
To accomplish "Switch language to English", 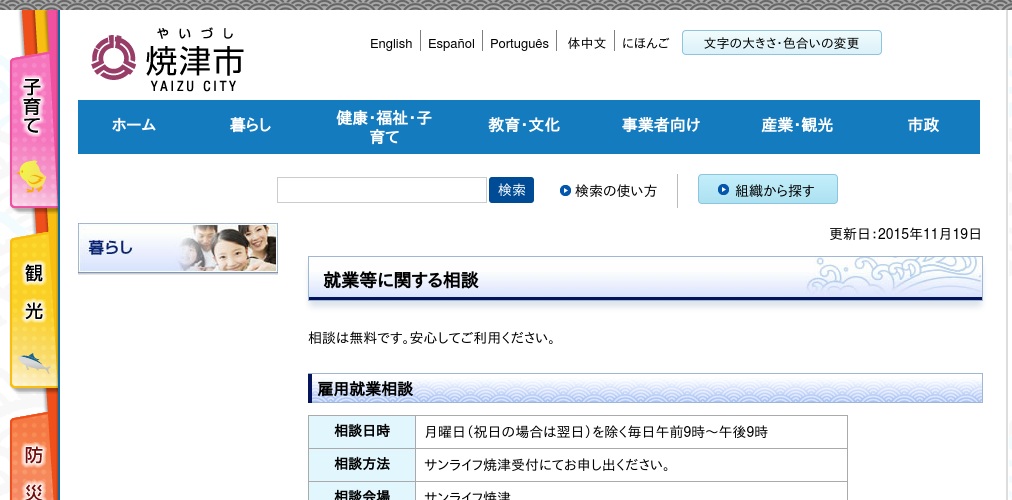I will click(x=391, y=43).
